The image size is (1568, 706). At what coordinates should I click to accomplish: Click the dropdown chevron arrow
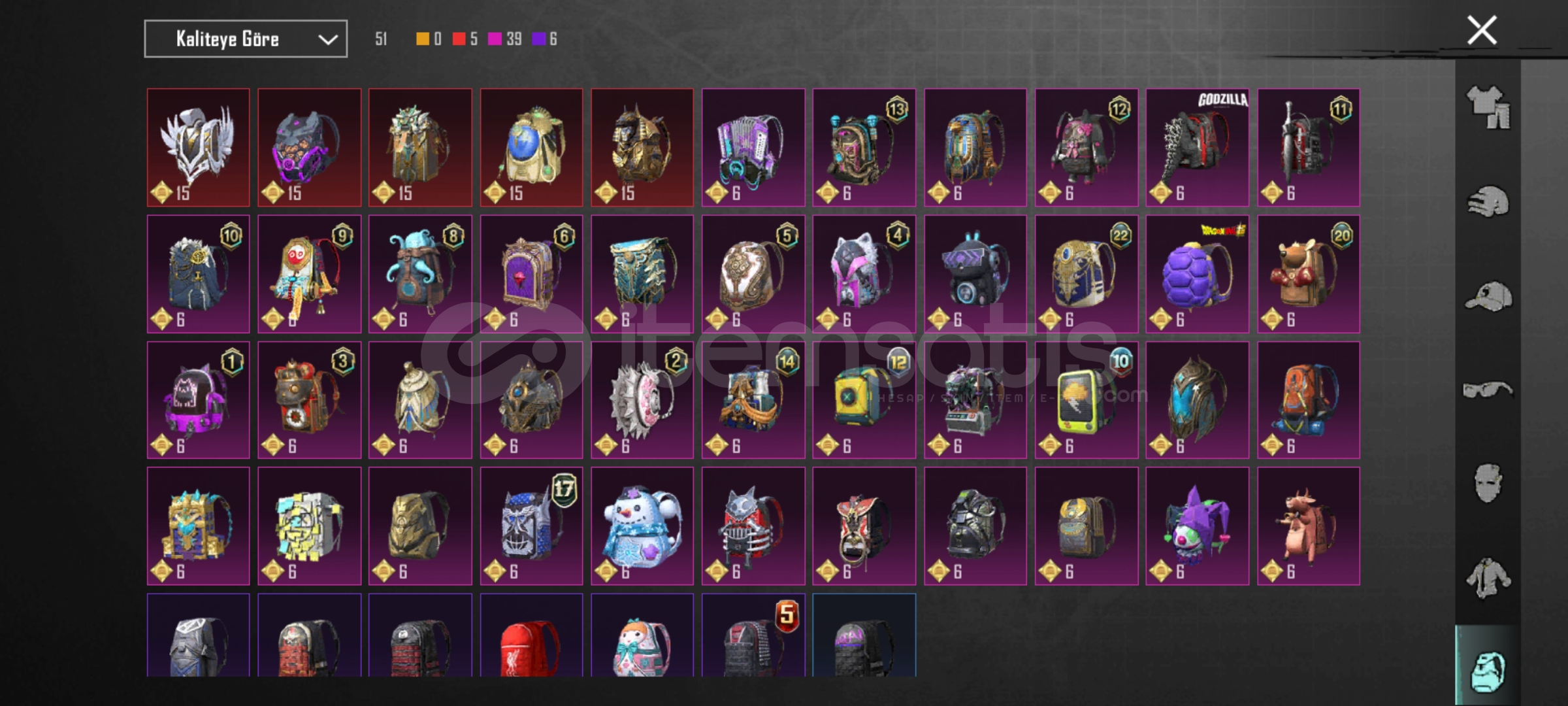[x=327, y=40]
